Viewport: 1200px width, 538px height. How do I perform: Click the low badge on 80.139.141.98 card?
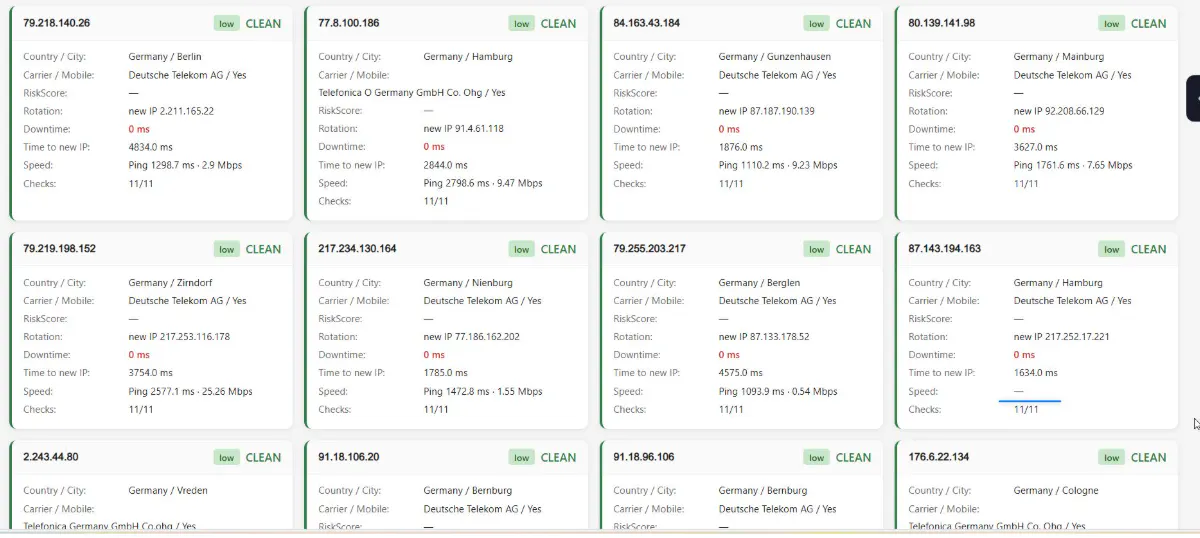pyautogui.click(x=1112, y=24)
